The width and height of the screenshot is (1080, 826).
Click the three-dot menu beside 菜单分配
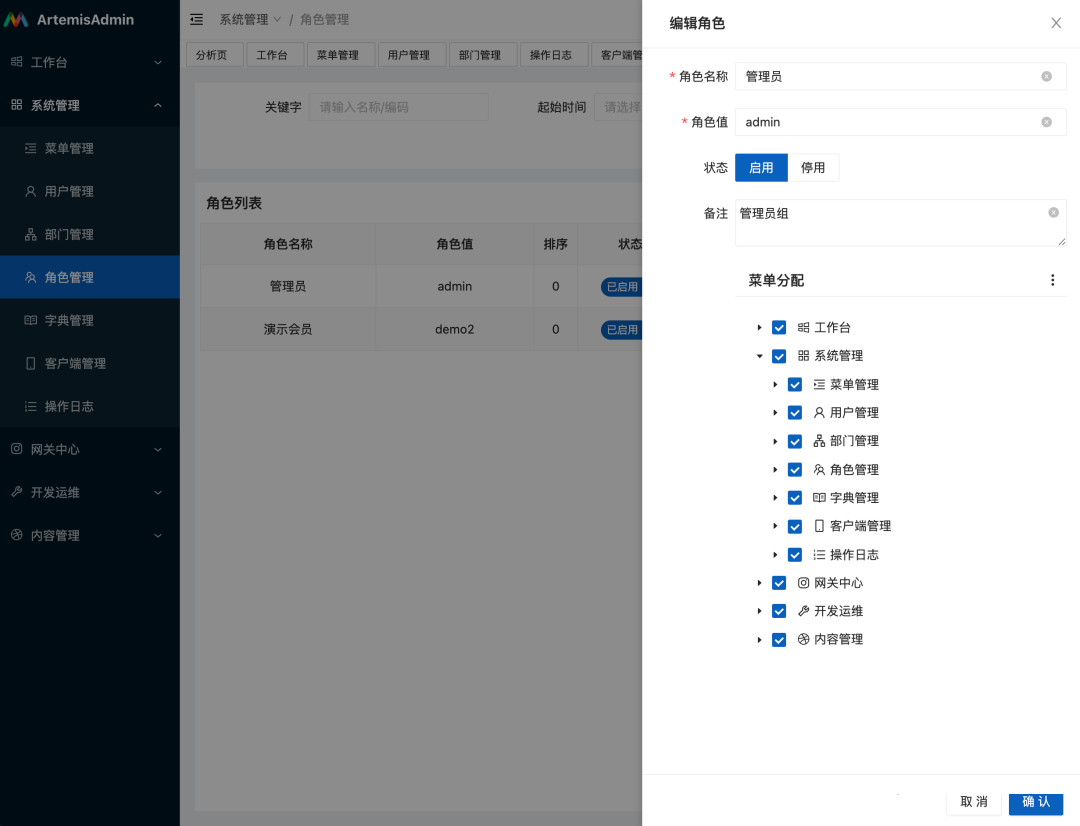pyautogui.click(x=1052, y=281)
